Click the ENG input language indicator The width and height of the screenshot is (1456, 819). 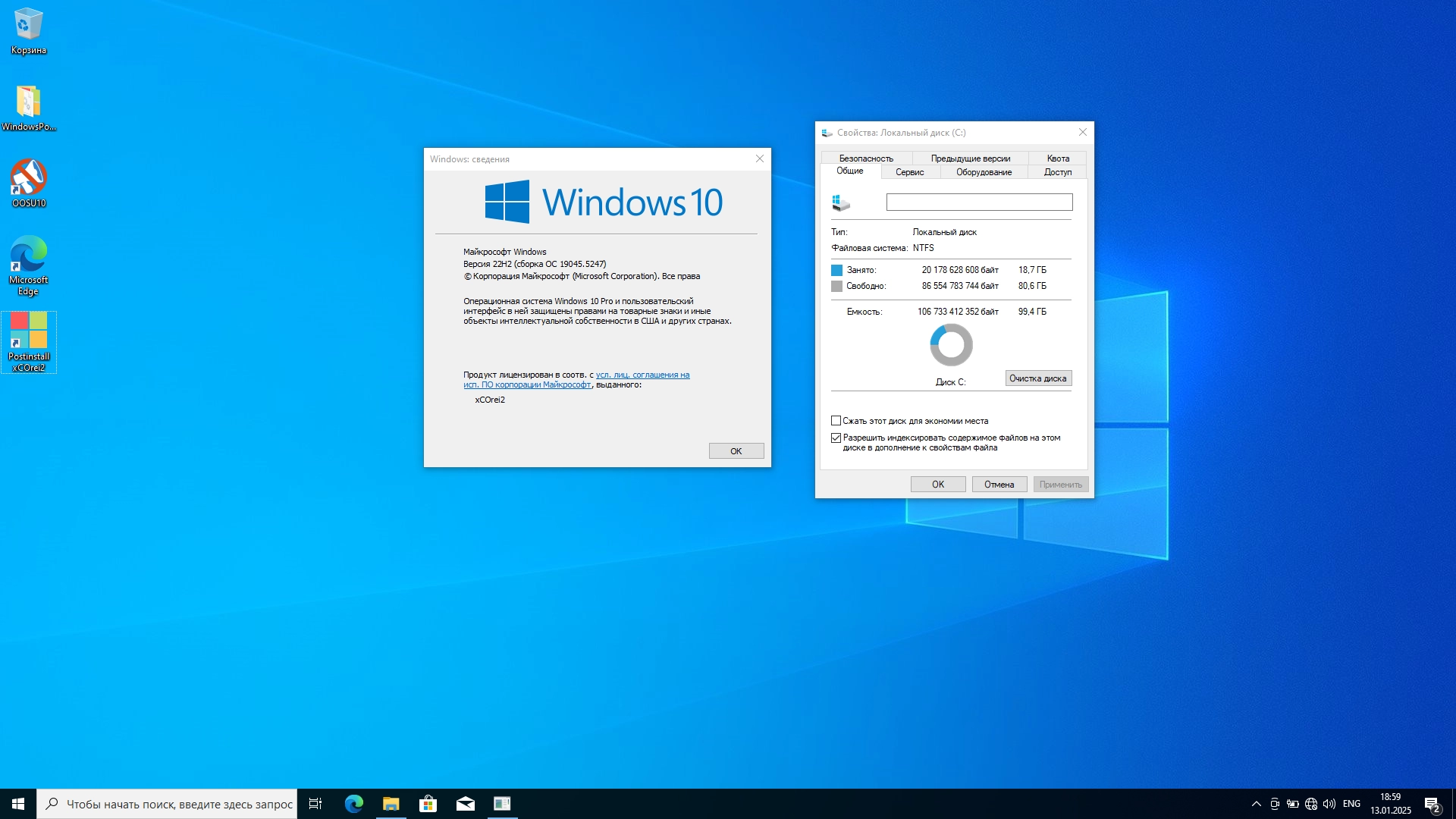pos(1351,804)
